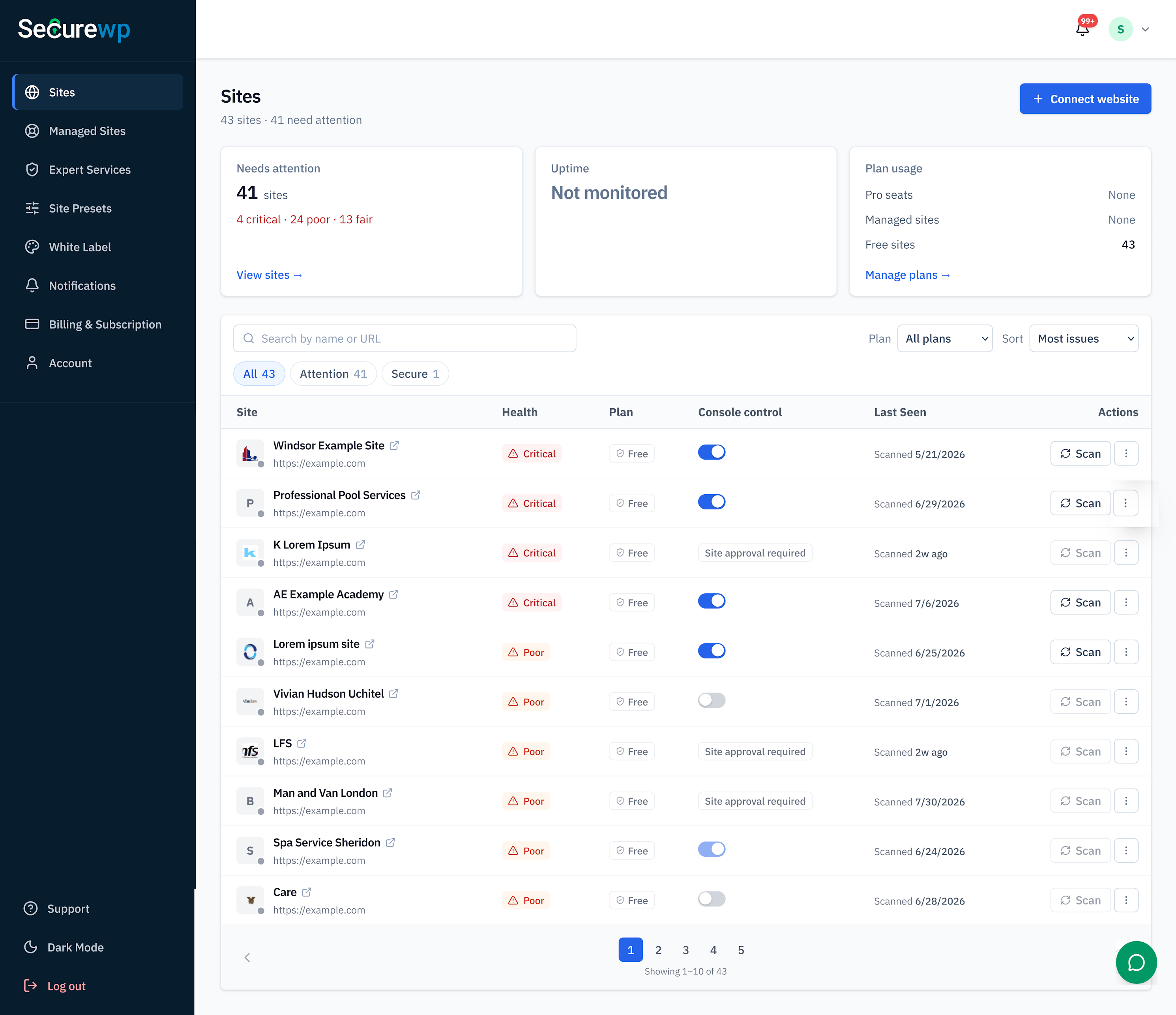Enable console control for Care
This screenshot has width=1176, height=1015.
point(712,899)
